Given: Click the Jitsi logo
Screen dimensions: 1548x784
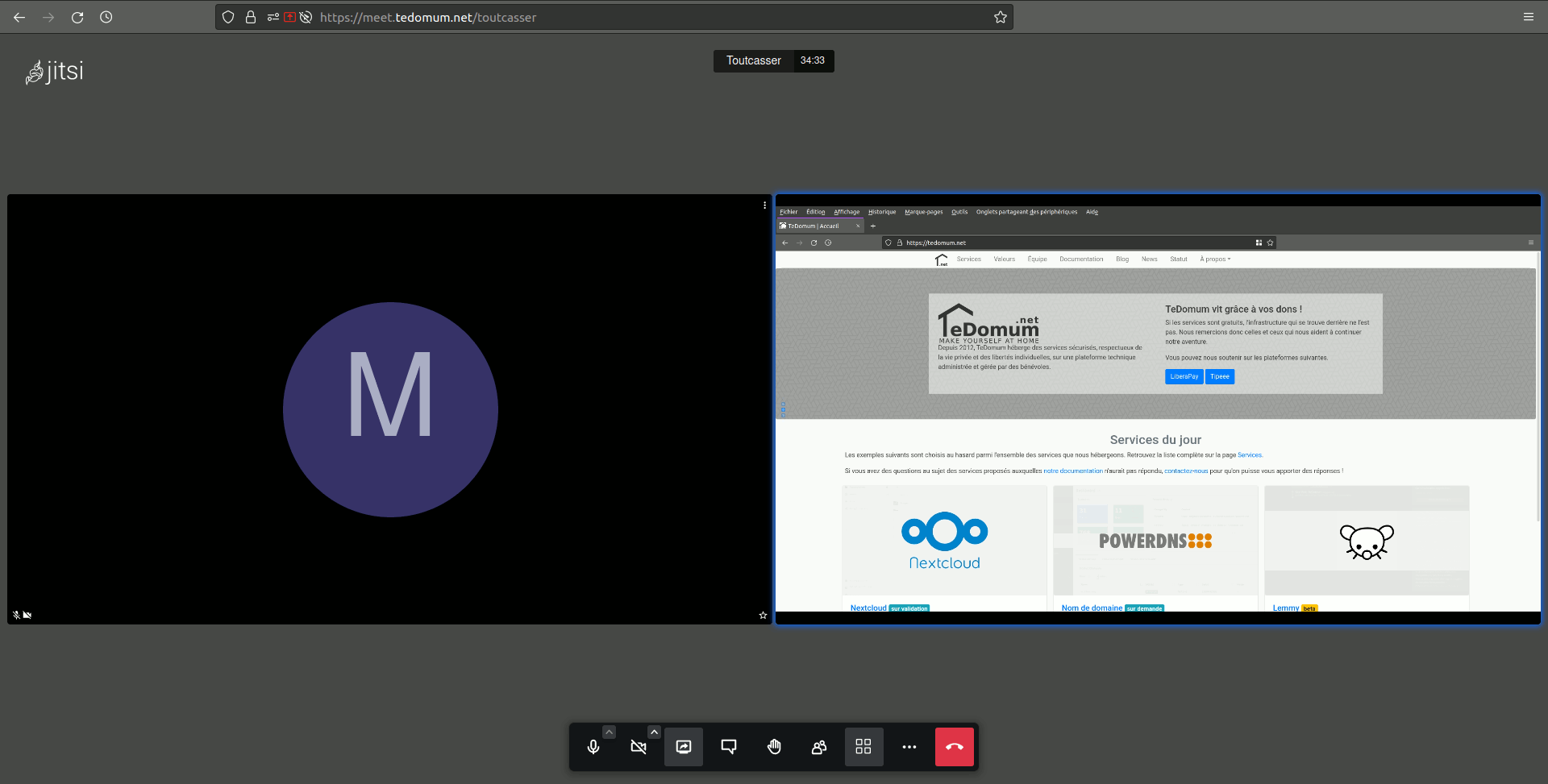Looking at the screenshot, I should click(x=55, y=72).
